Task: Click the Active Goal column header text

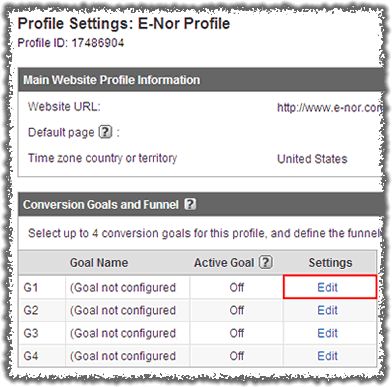Action: pyautogui.click(x=224, y=263)
